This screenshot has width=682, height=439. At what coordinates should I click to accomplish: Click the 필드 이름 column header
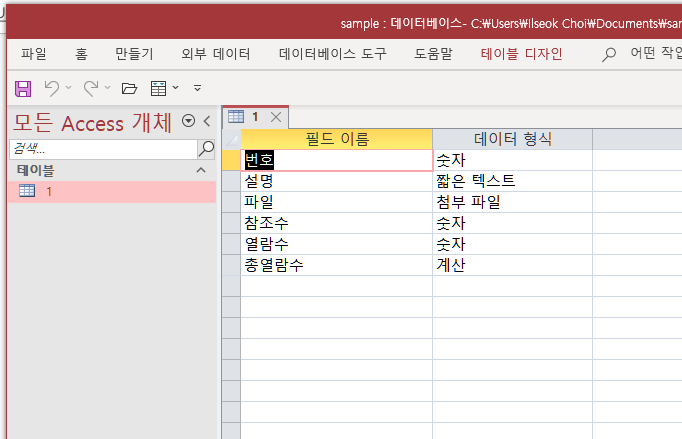coord(337,139)
